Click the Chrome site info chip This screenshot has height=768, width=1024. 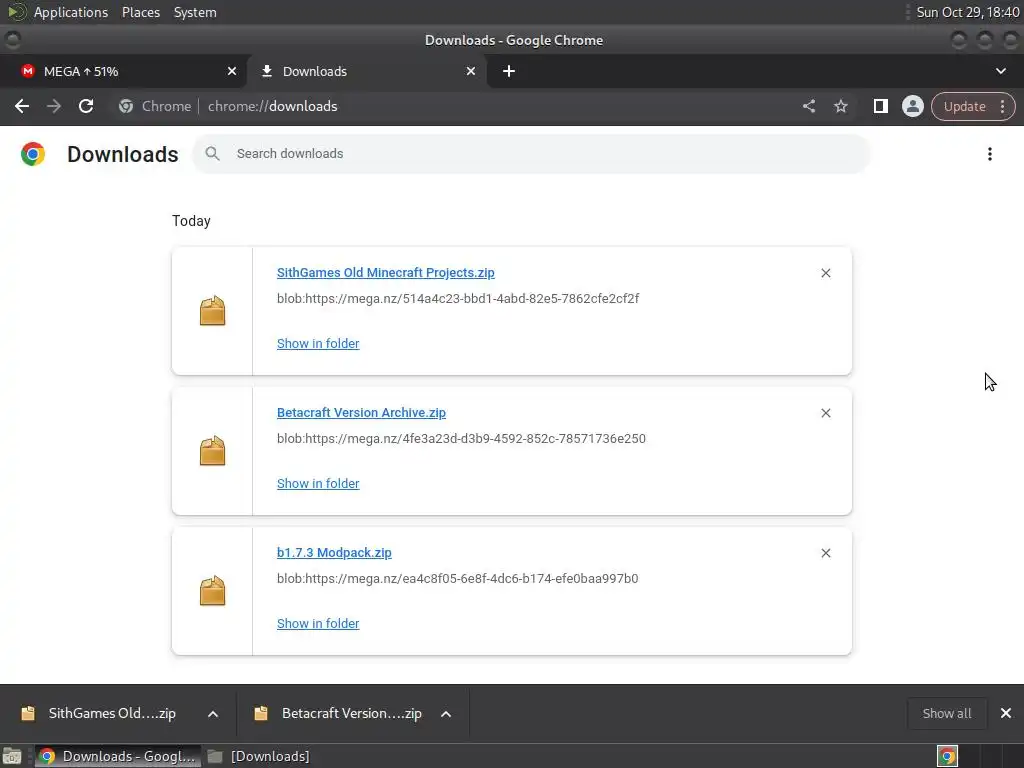tap(155, 106)
